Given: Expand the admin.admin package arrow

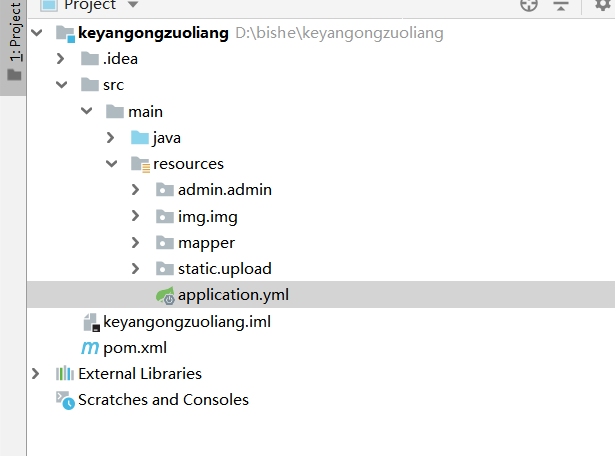Looking at the screenshot, I should click(x=137, y=190).
